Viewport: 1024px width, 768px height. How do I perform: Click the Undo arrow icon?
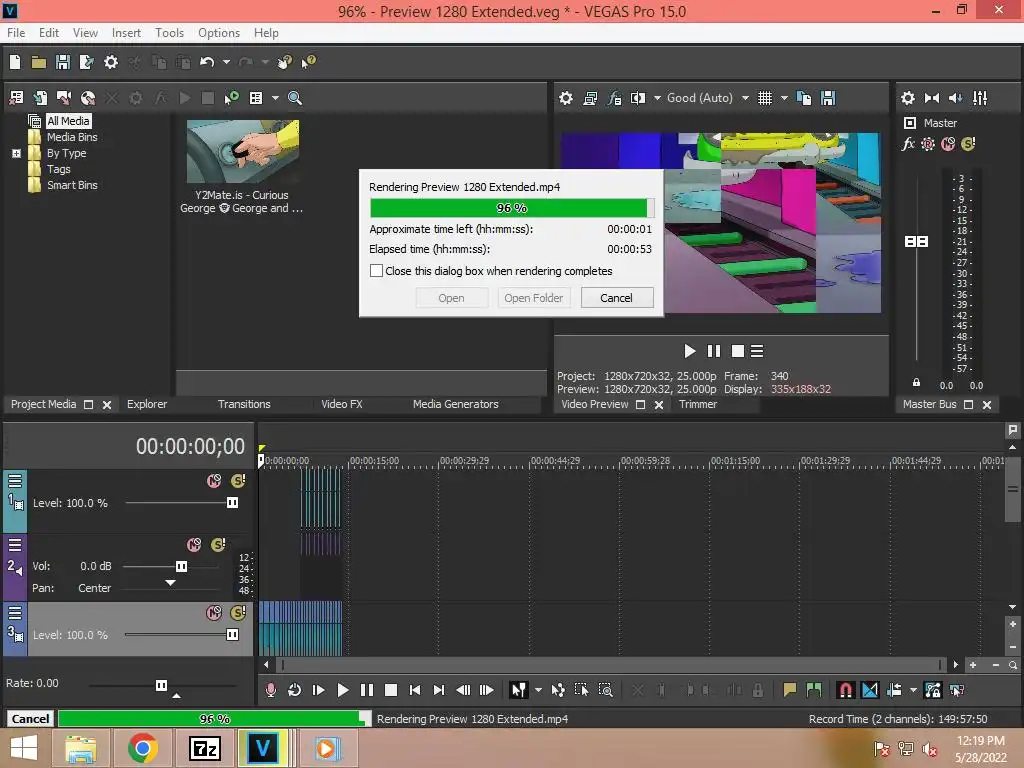coord(207,62)
